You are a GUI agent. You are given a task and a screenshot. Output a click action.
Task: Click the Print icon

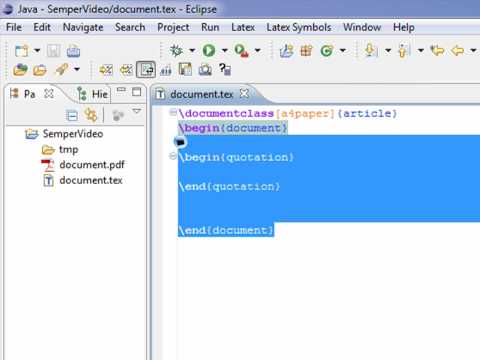73,51
